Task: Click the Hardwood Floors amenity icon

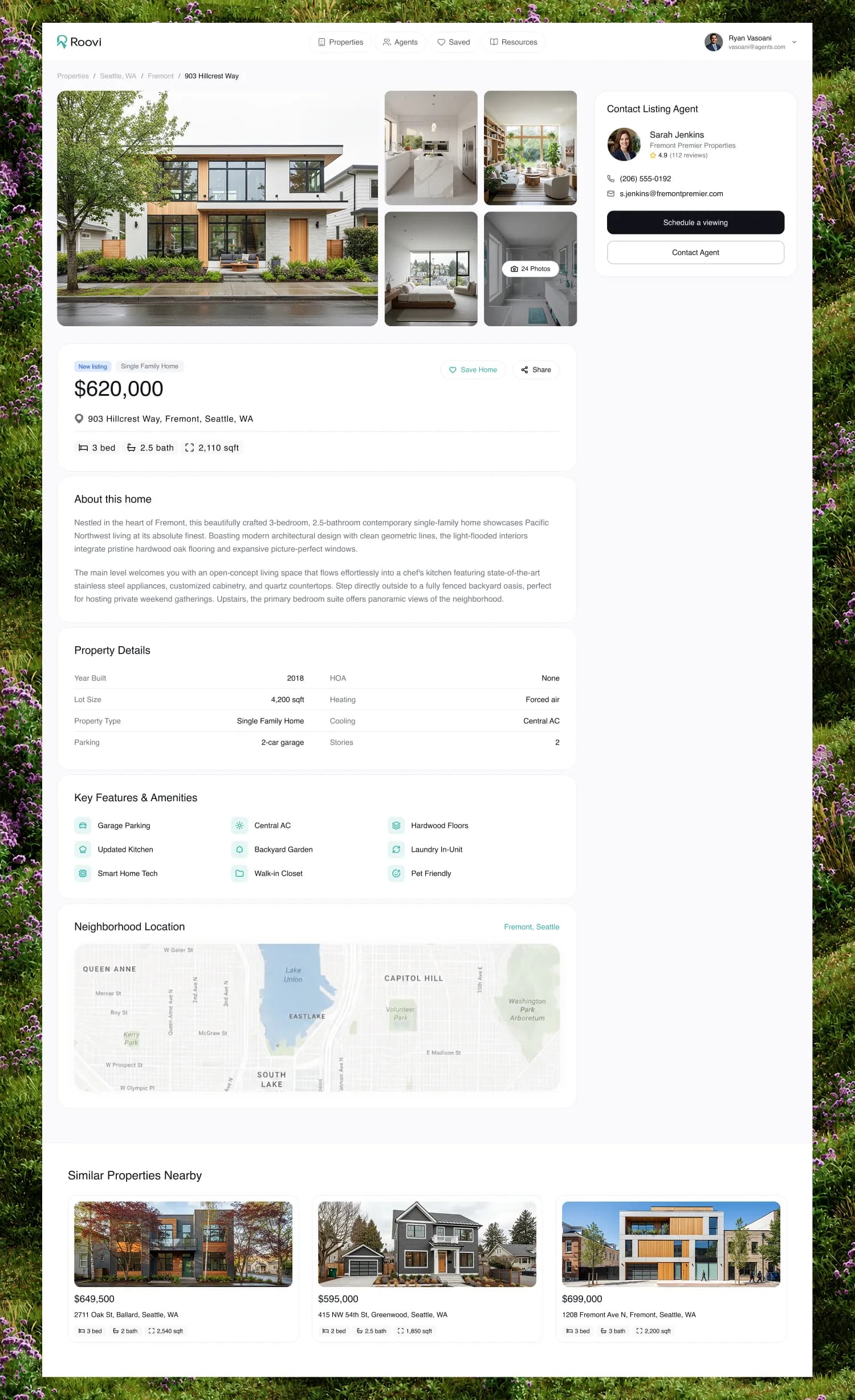Action: click(x=396, y=825)
